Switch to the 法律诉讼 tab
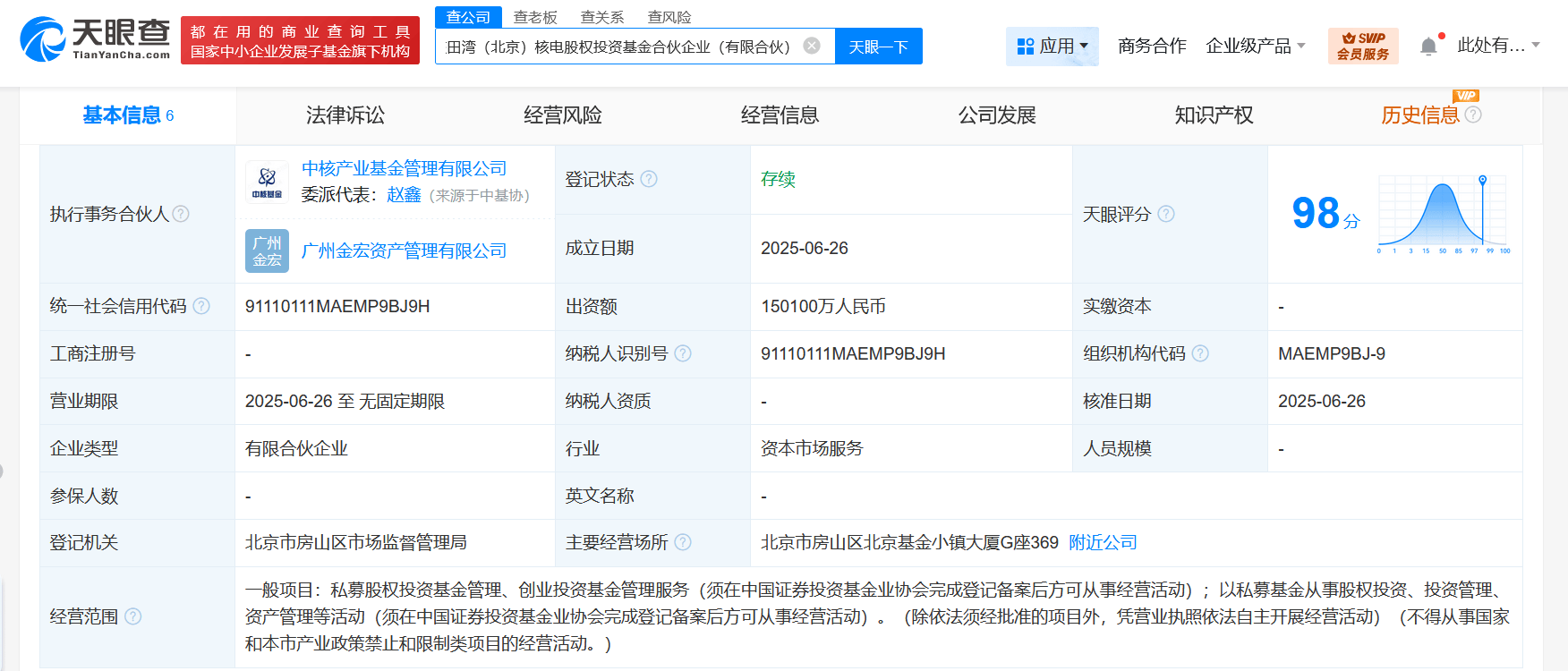 click(345, 115)
